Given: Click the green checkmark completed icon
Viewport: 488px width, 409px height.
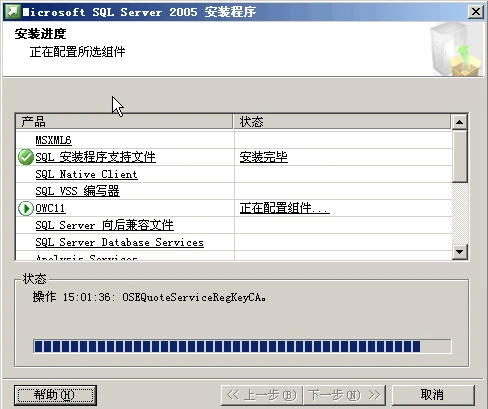Looking at the screenshot, I should (26, 157).
